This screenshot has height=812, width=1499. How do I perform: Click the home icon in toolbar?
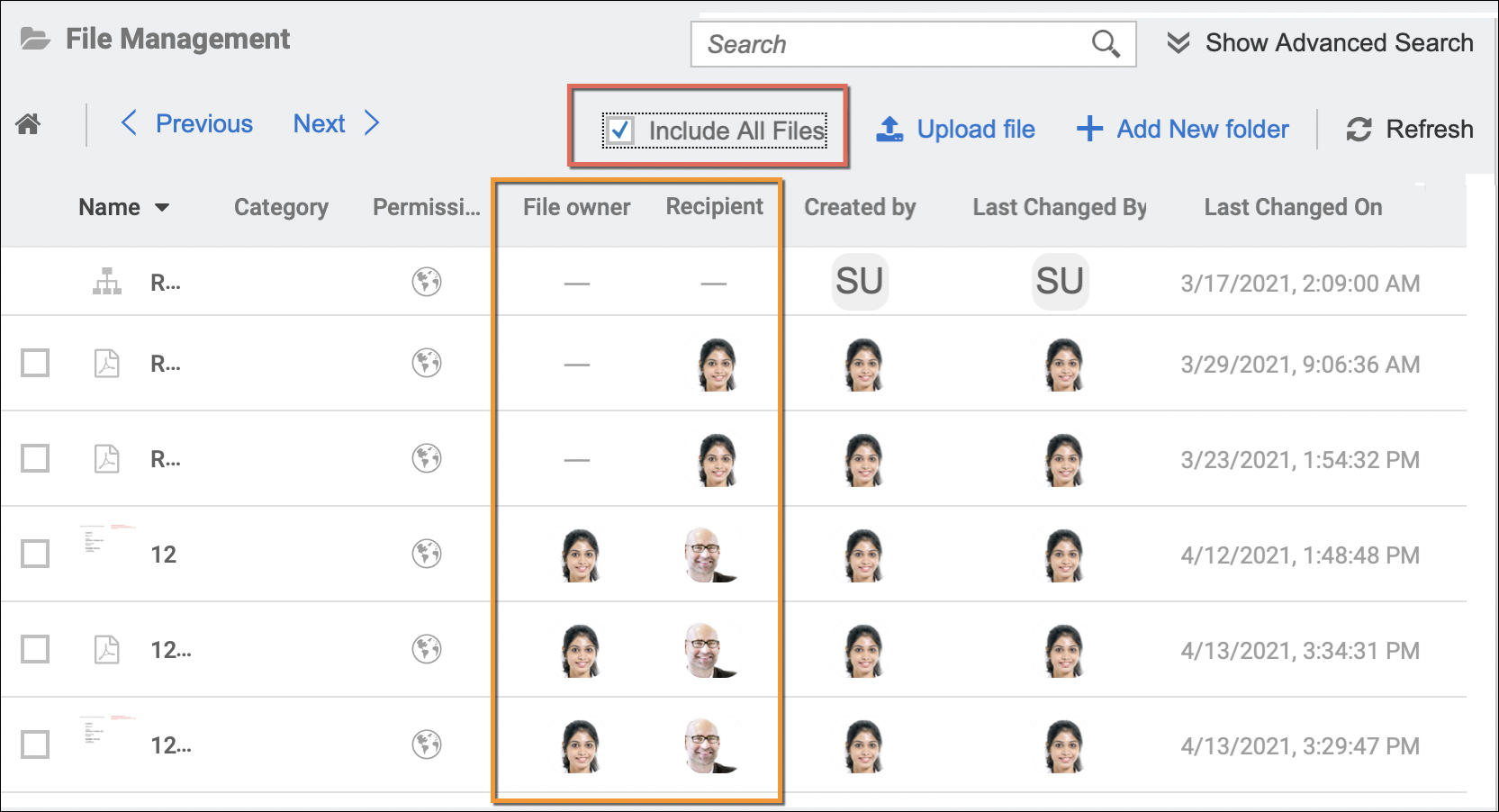28,124
